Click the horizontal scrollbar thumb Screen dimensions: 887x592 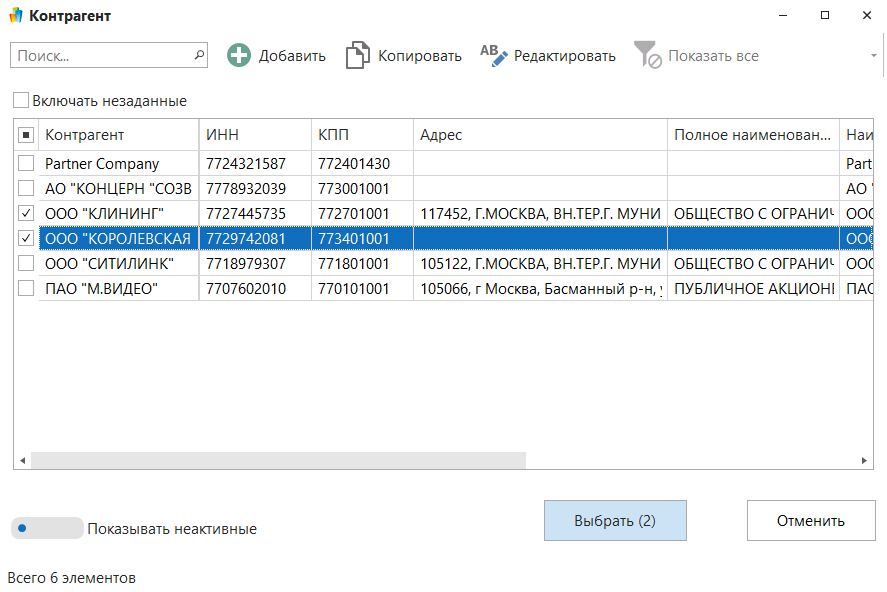coord(278,461)
